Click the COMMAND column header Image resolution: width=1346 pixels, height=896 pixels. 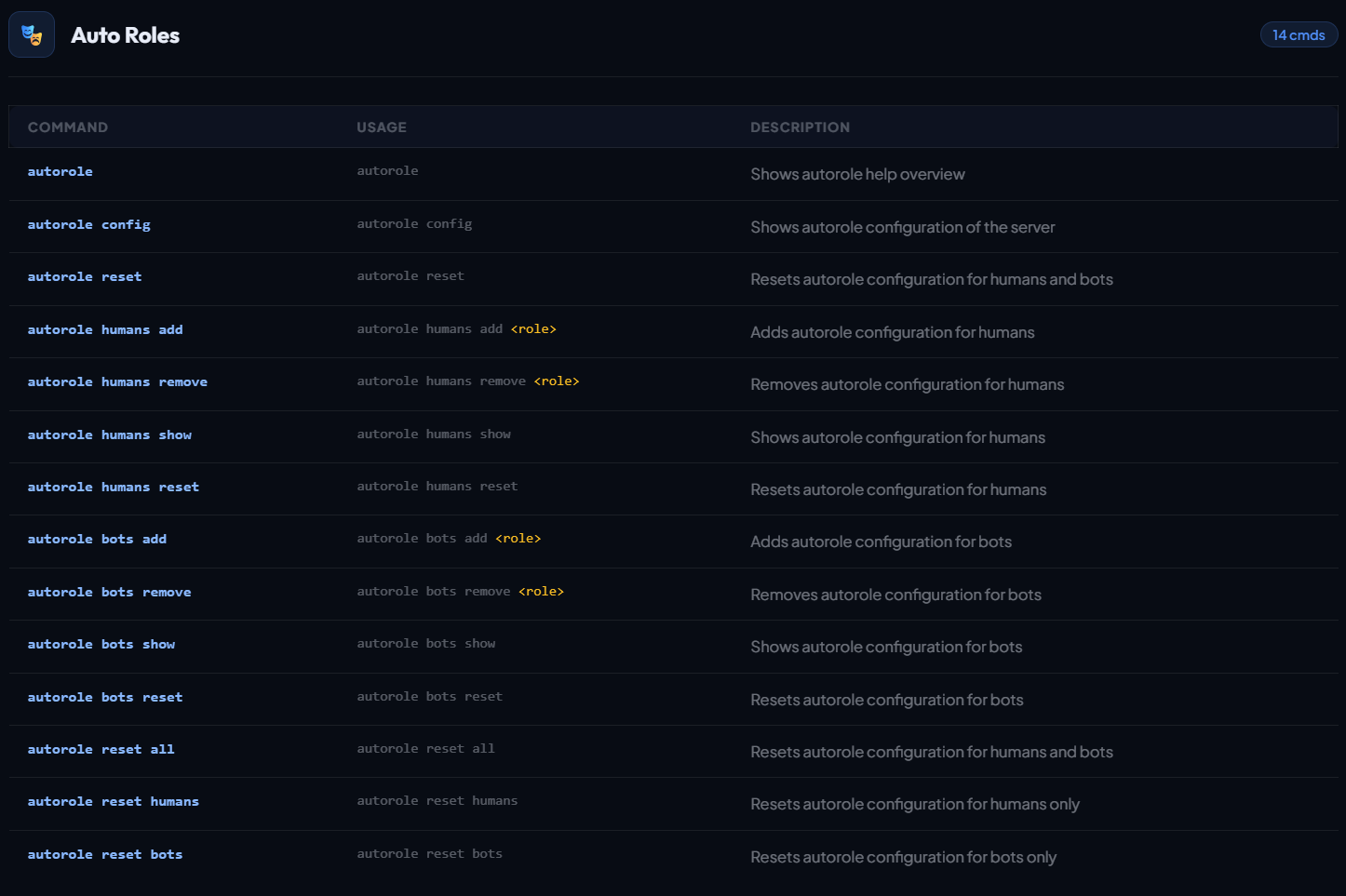(x=68, y=127)
